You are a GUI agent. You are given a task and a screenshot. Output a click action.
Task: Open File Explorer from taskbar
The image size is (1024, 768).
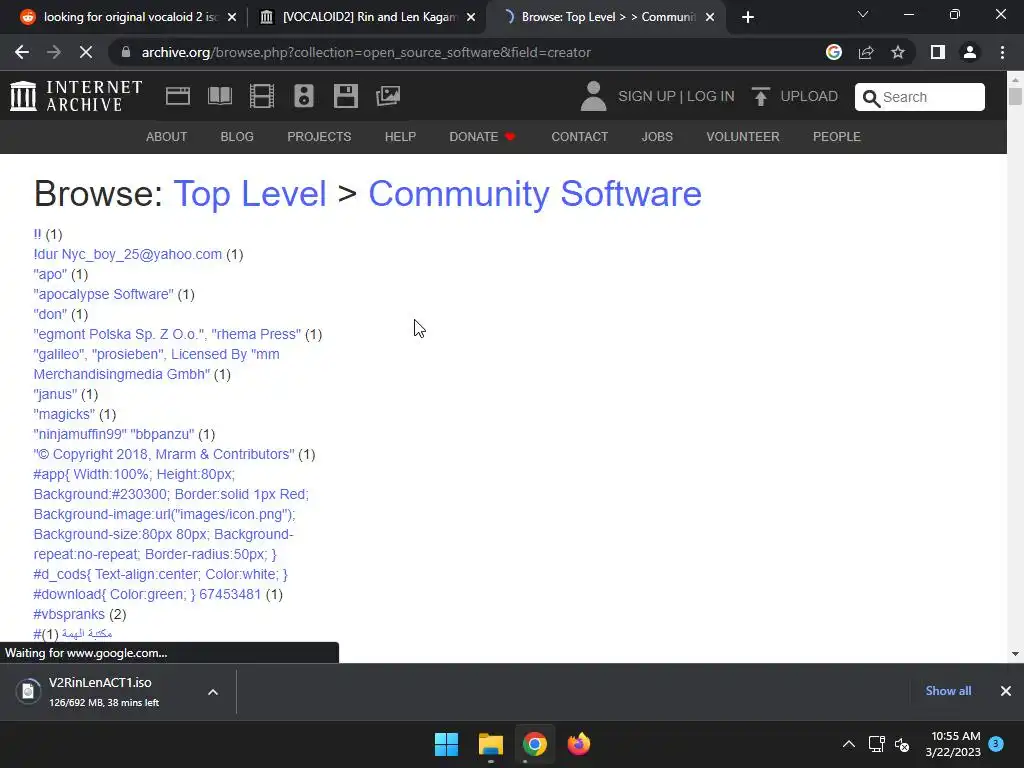[x=490, y=744]
